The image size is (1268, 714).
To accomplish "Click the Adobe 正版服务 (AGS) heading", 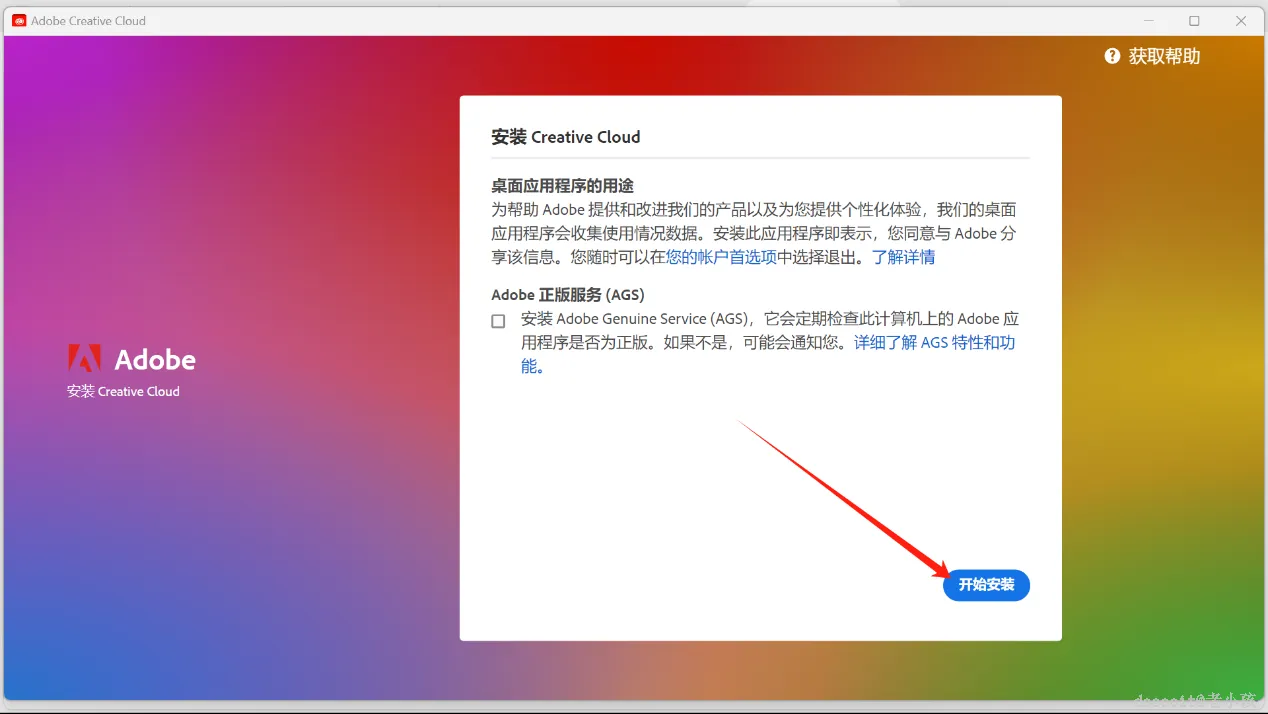I will [x=568, y=295].
